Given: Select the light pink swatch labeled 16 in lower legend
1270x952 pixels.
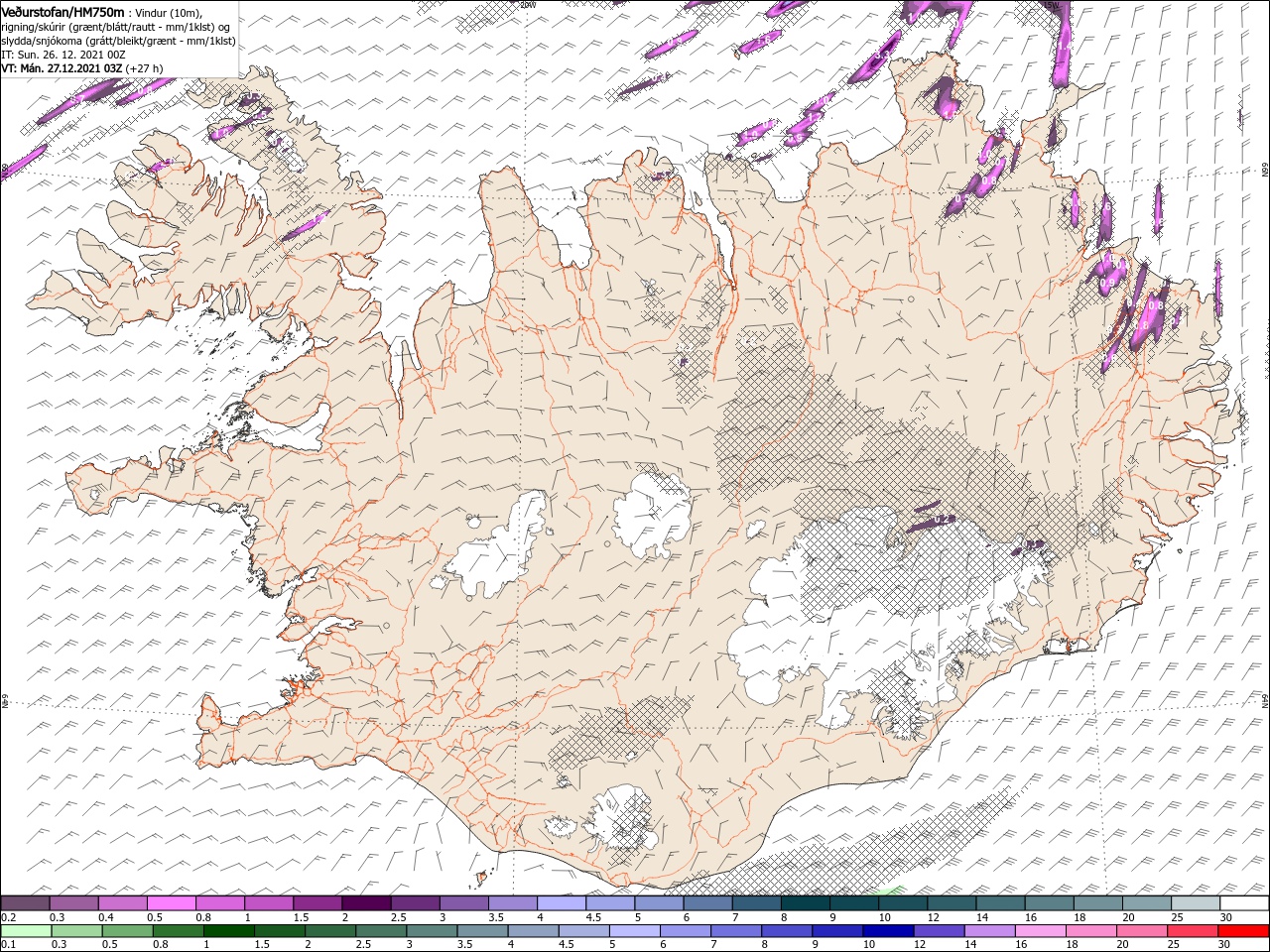Looking at the screenshot, I should (1041, 931).
